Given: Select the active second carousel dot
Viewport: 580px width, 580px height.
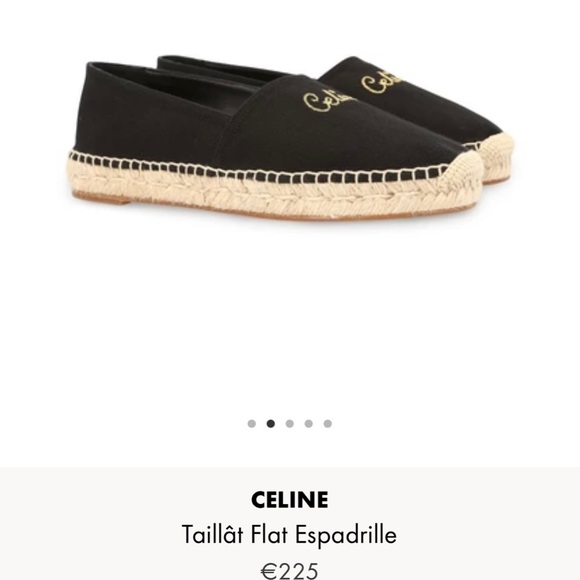Looking at the screenshot, I should (x=271, y=424).
